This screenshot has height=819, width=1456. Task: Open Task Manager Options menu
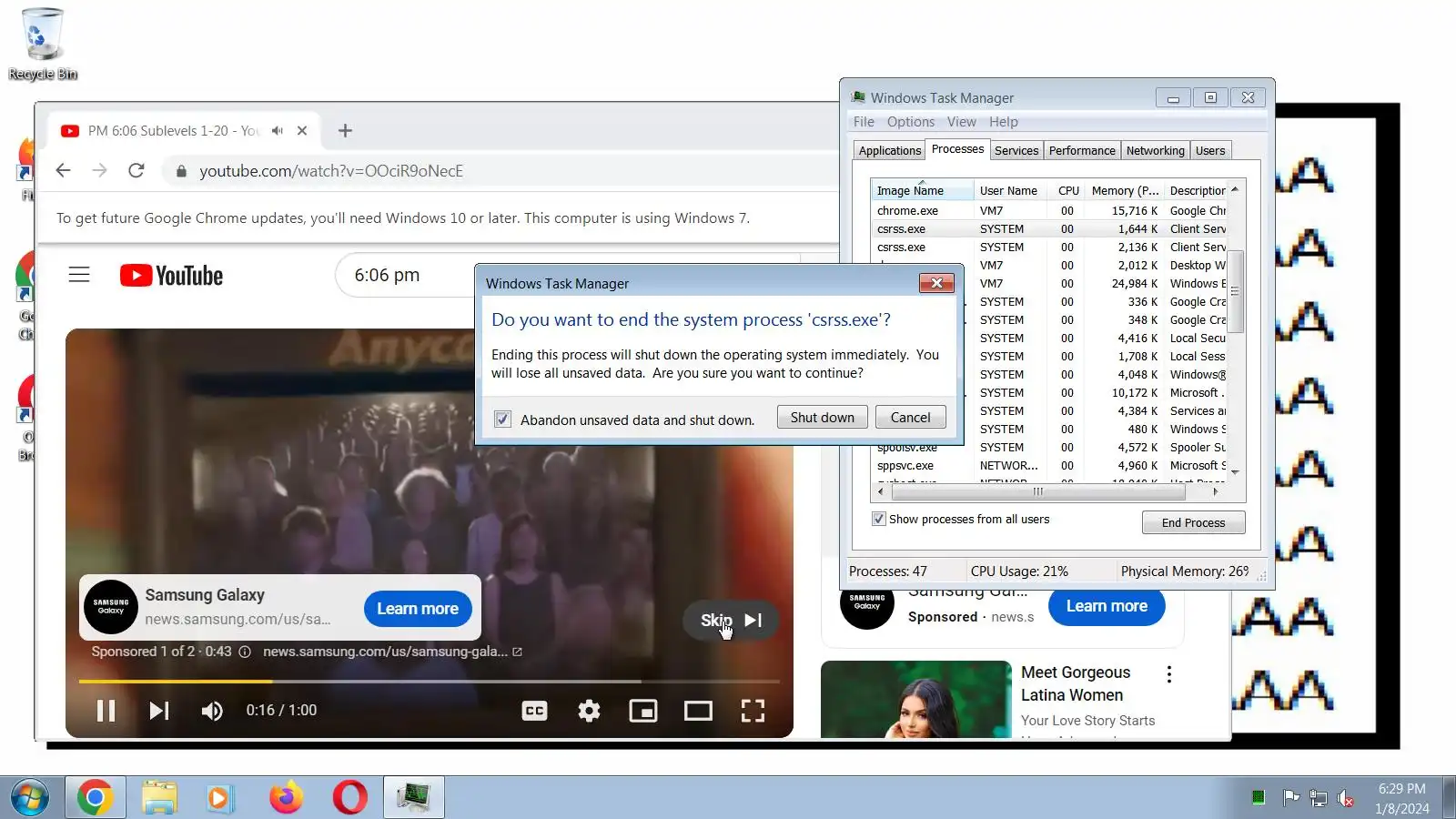click(911, 122)
